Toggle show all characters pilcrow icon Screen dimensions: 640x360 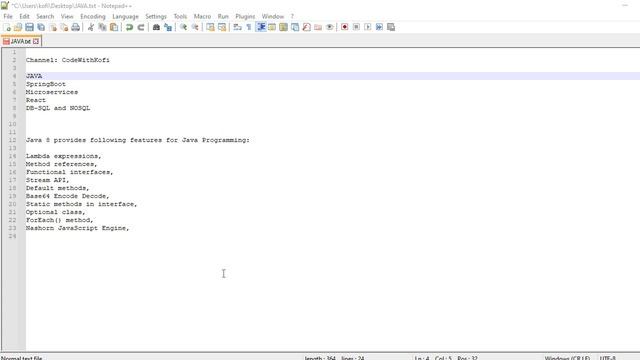[249, 27]
